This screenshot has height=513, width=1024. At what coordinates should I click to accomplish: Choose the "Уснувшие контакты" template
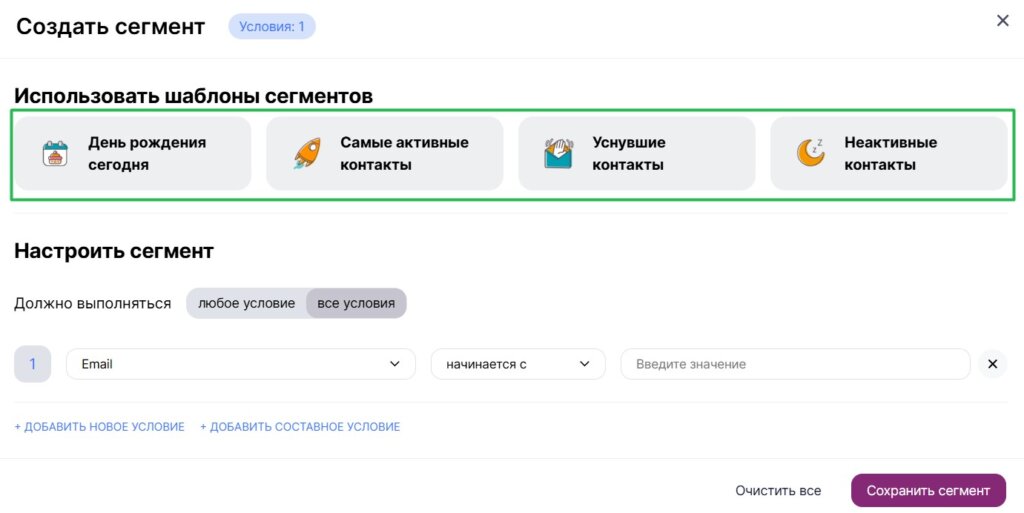tap(629, 154)
